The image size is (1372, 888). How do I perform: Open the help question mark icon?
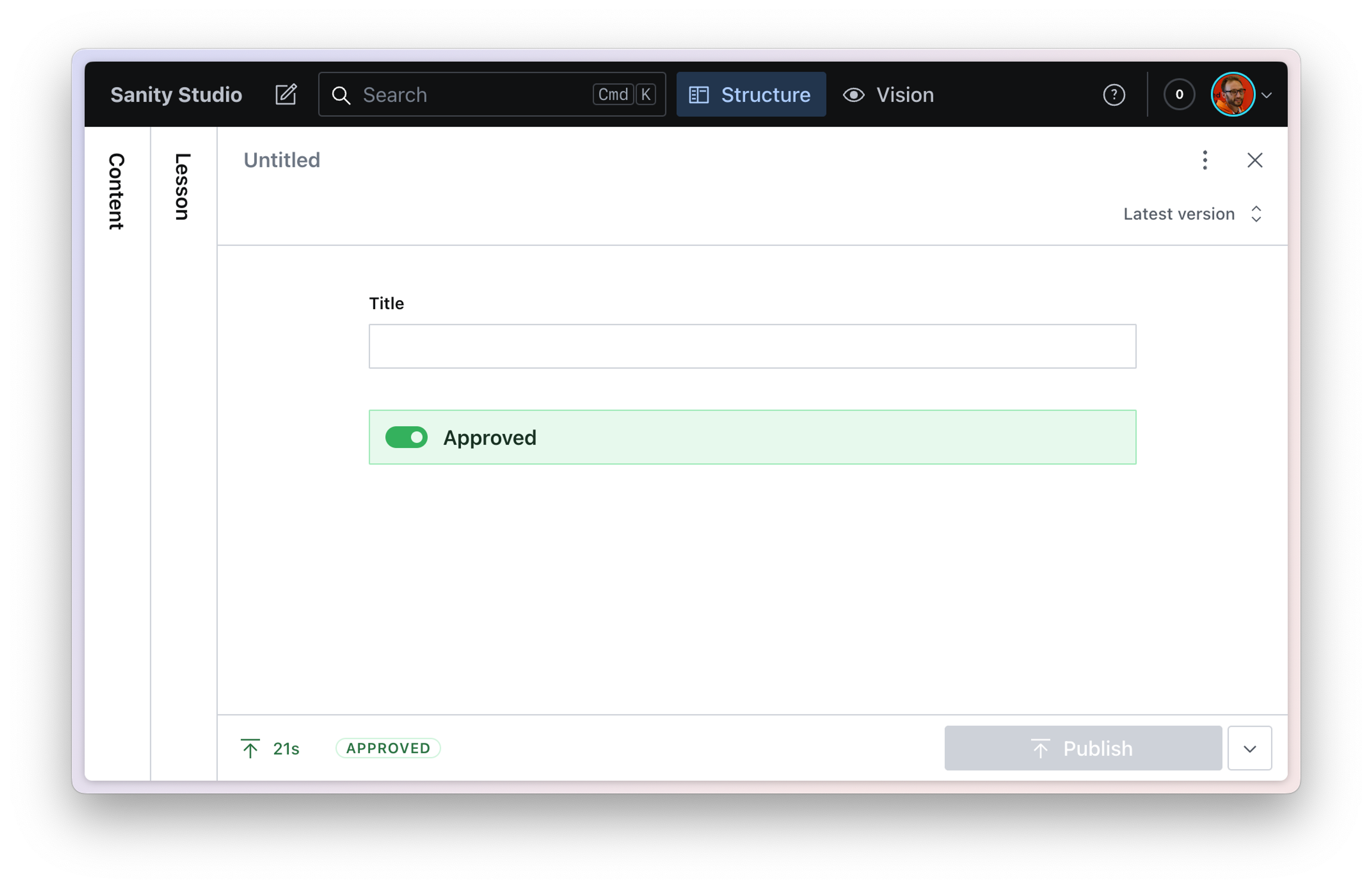[1114, 95]
